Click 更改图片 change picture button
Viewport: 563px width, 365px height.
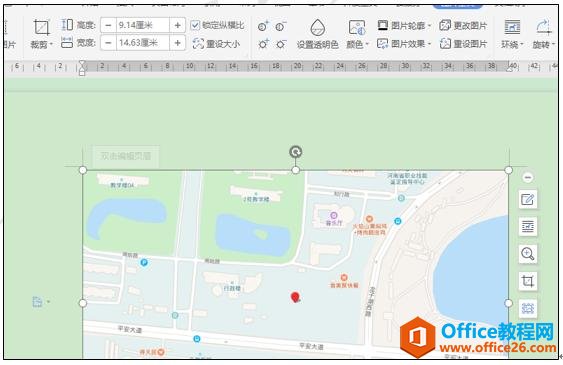point(463,25)
